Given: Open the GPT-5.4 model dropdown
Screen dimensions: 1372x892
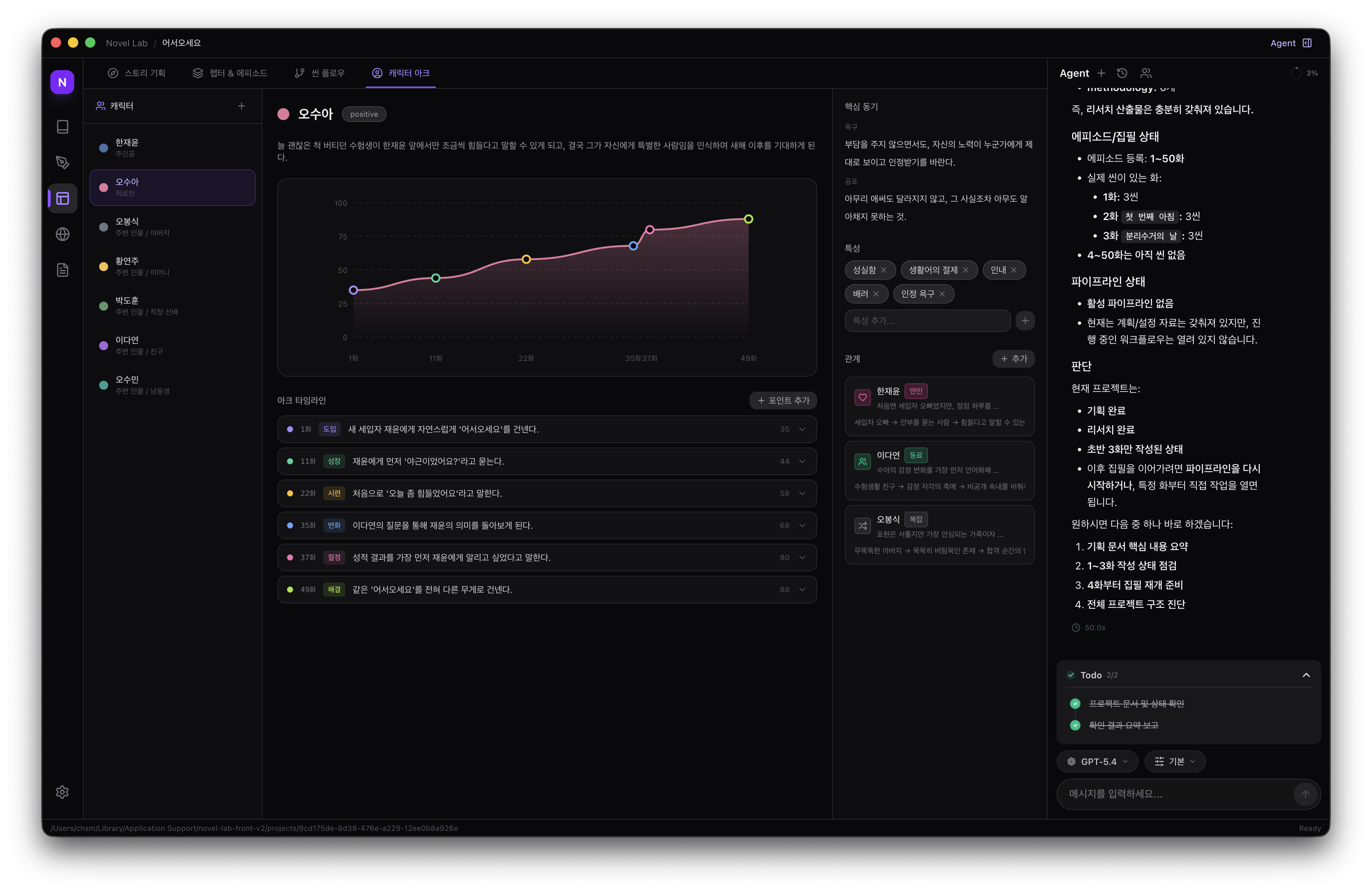Looking at the screenshot, I should [1097, 762].
